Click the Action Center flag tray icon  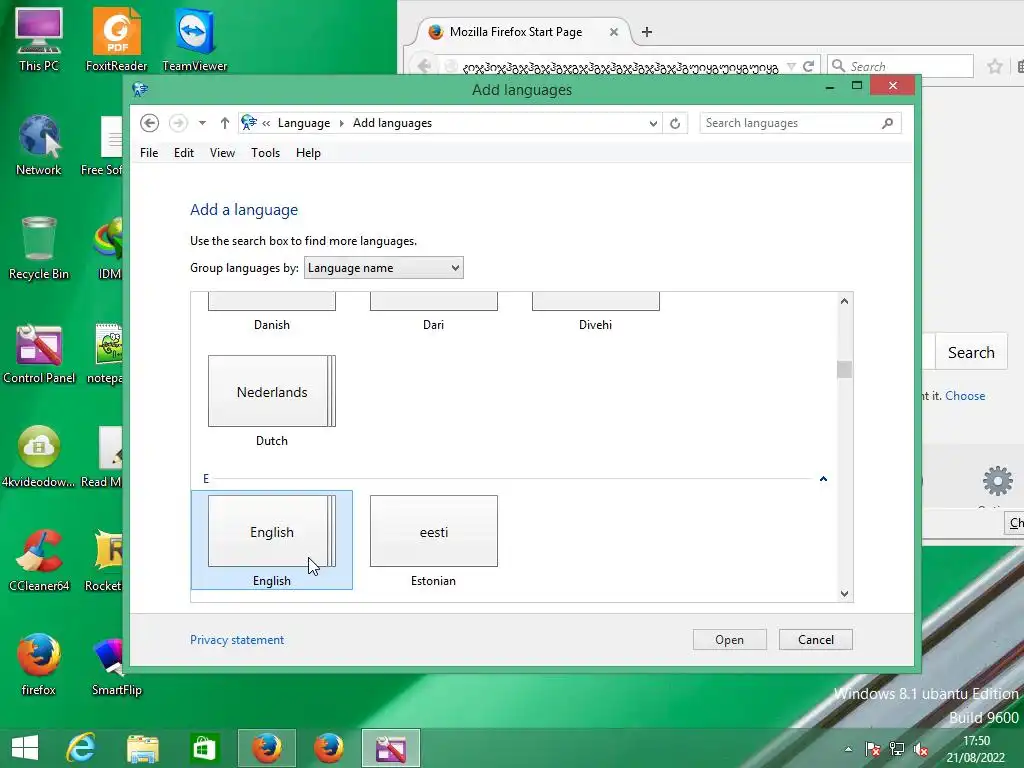tap(872, 749)
